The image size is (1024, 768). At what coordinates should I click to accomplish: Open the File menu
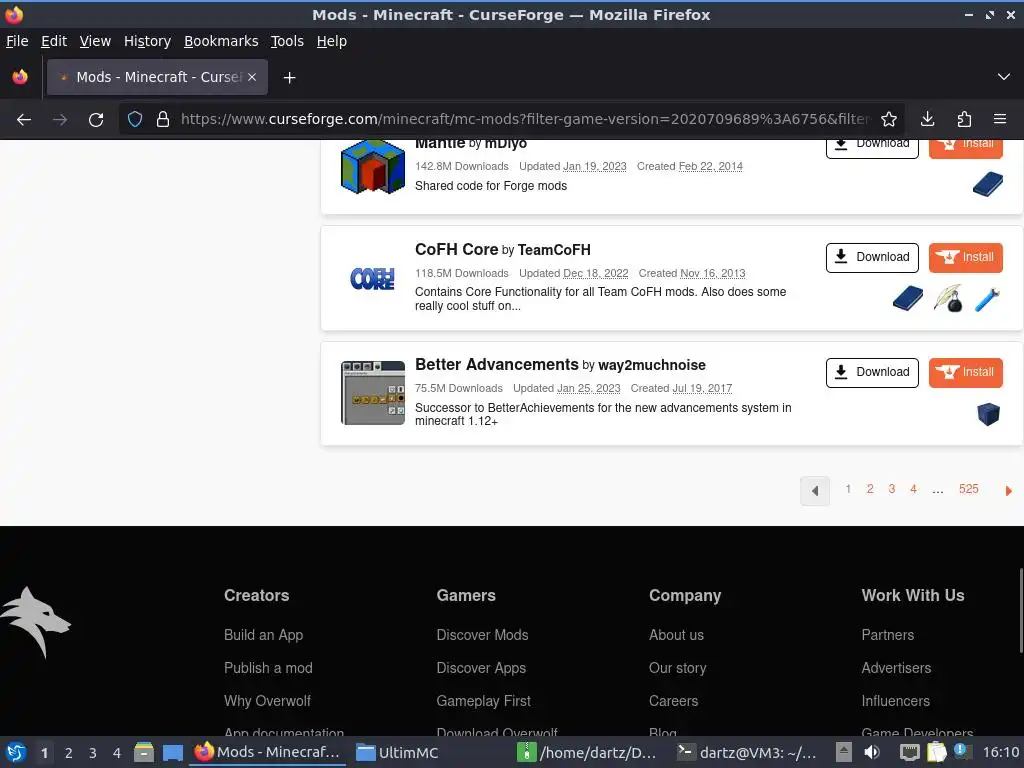(17, 41)
